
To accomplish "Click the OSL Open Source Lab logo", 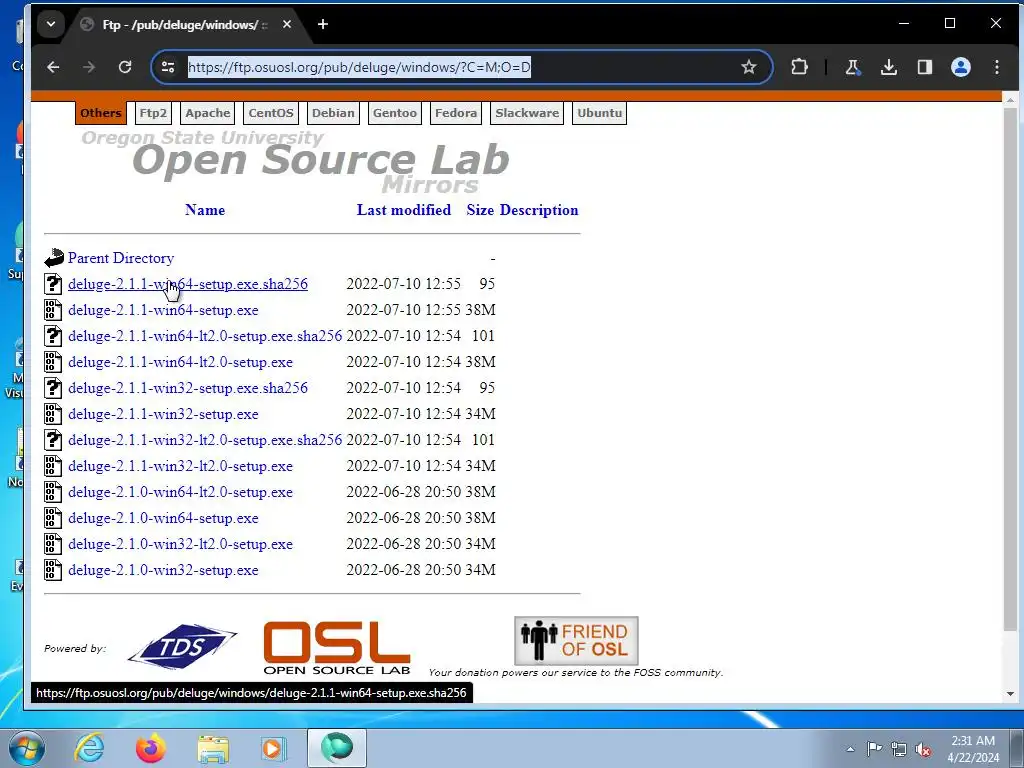I will 337,647.
